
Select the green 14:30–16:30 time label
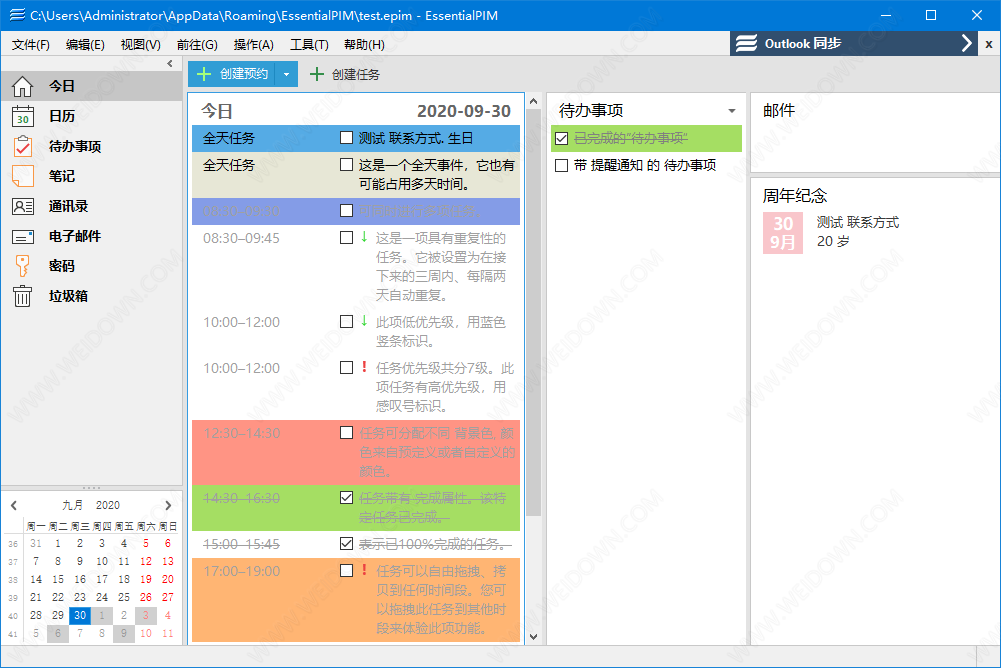point(241,498)
